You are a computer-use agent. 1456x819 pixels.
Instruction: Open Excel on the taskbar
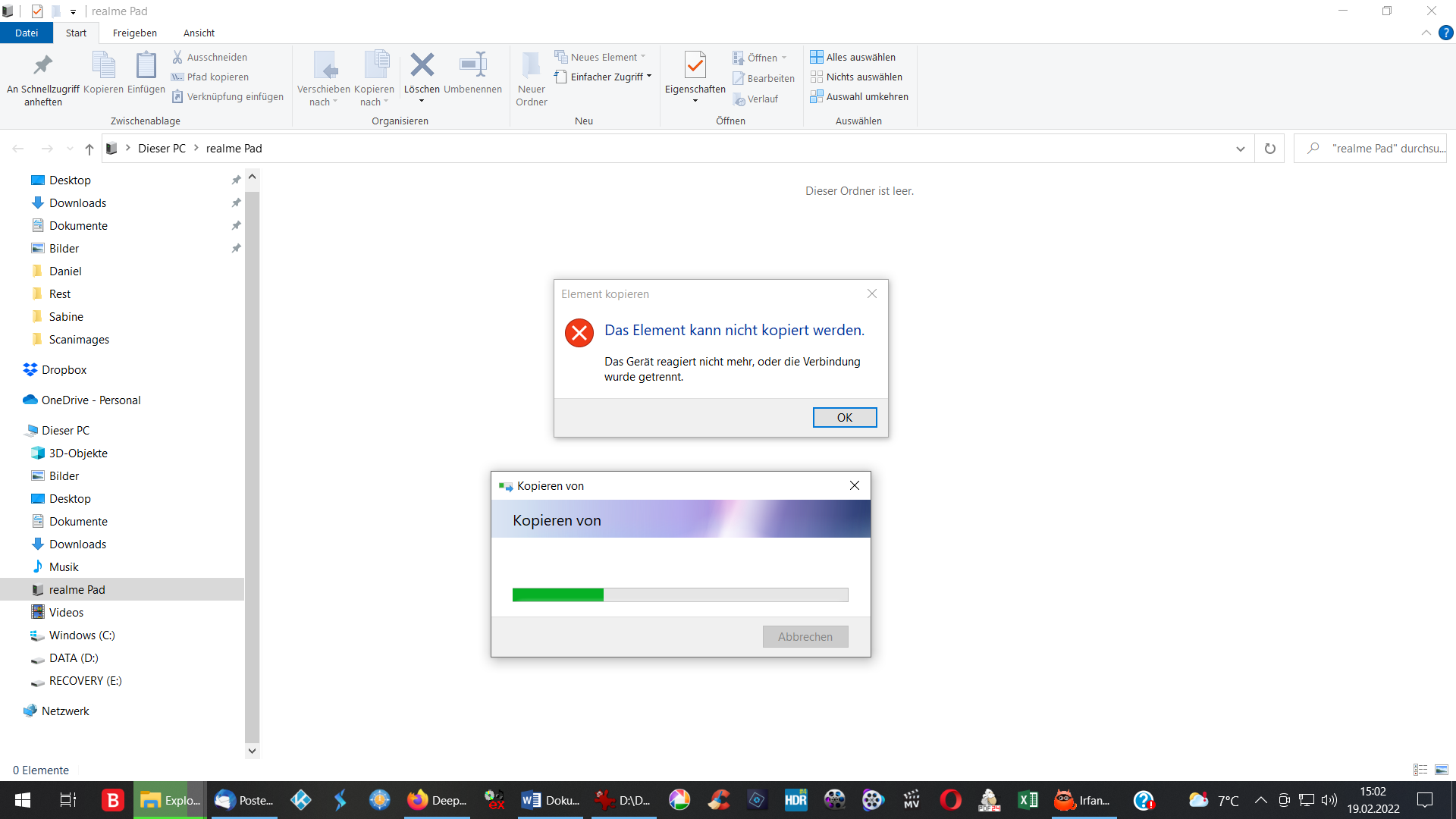tap(1028, 800)
